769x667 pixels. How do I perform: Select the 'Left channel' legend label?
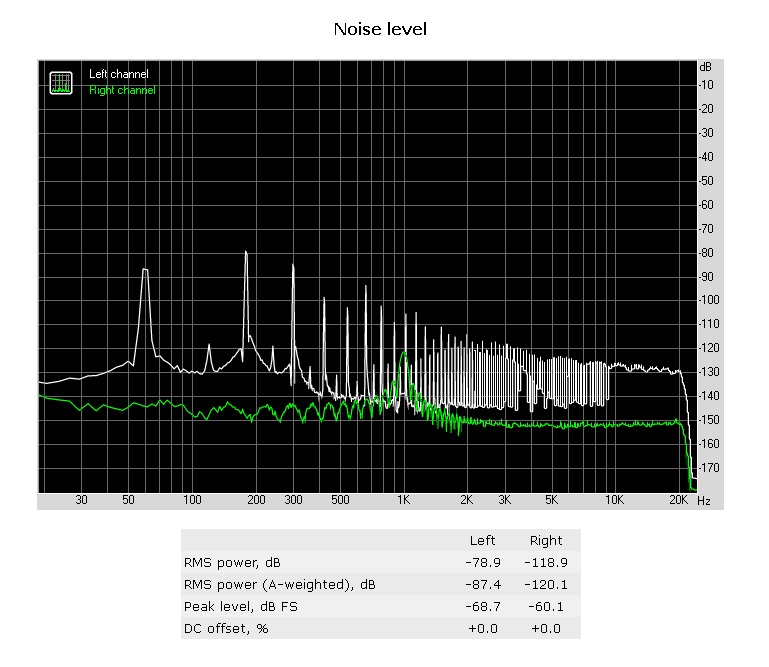coord(119,74)
